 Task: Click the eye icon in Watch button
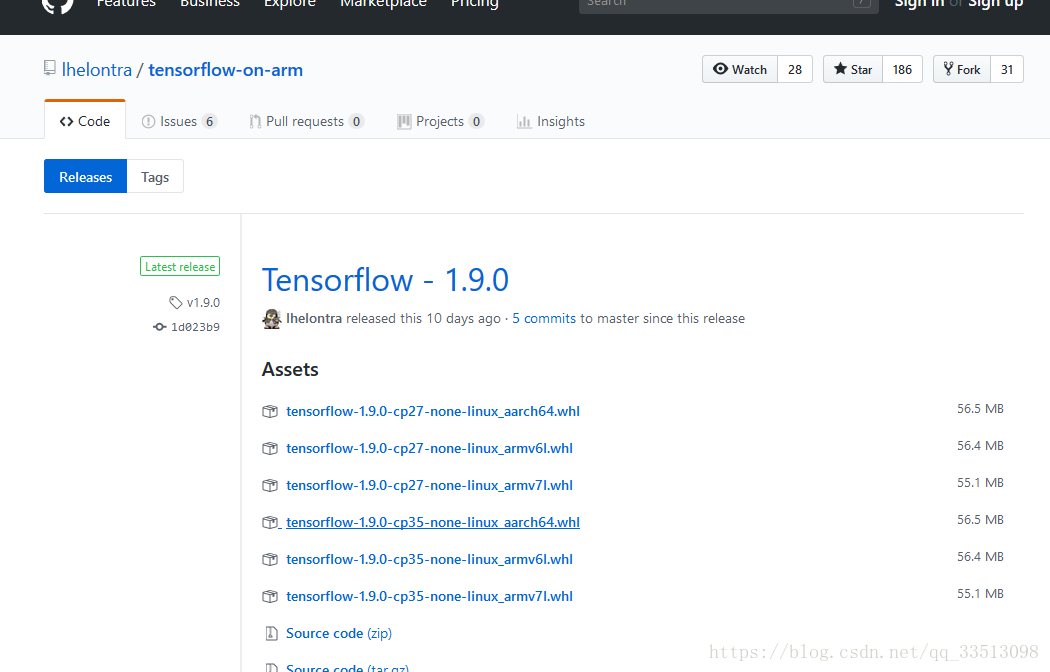721,68
